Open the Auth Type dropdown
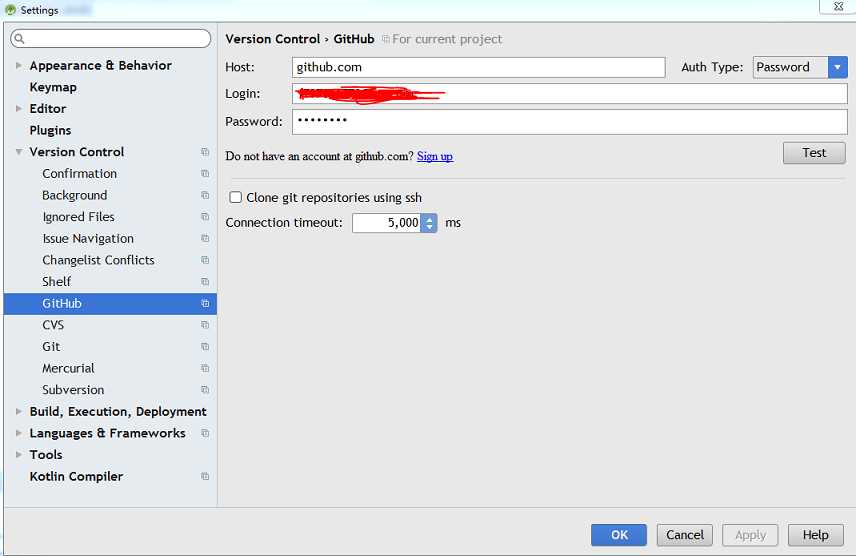856x556 pixels. 837,67
